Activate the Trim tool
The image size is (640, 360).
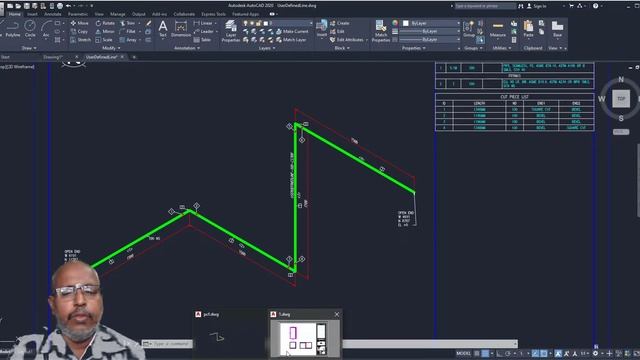click(128, 23)
